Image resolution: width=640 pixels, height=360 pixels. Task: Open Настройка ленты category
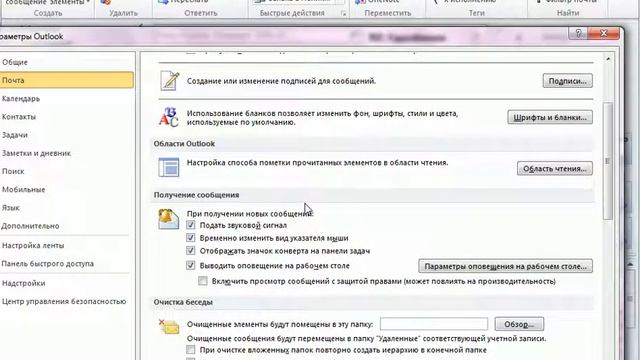[x=67, y=245]
